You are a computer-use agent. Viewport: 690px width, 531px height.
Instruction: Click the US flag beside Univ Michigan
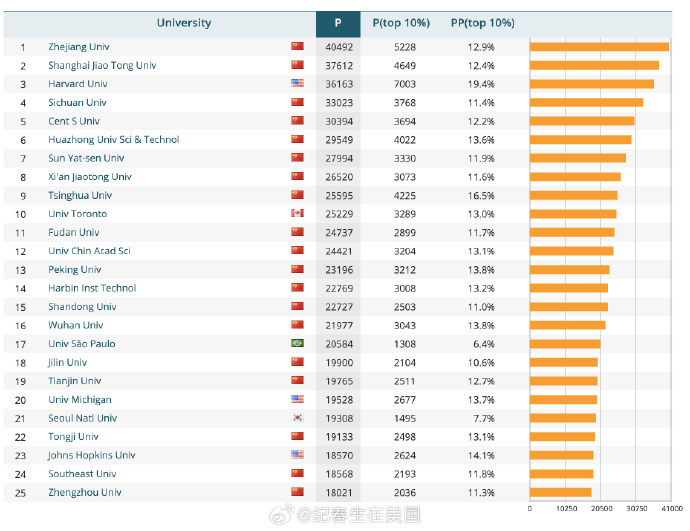pyautogui.click(x=297, y=400)
